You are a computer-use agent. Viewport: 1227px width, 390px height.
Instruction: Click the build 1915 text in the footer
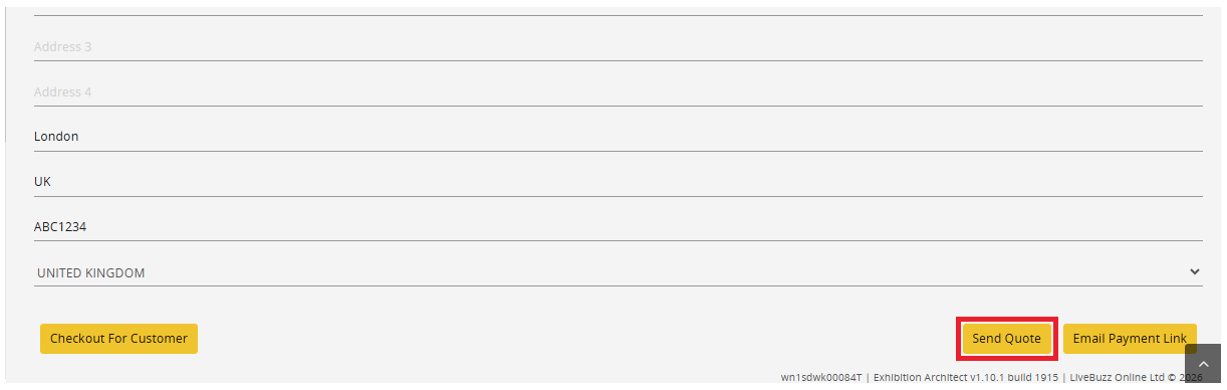tap(1032, 377)
